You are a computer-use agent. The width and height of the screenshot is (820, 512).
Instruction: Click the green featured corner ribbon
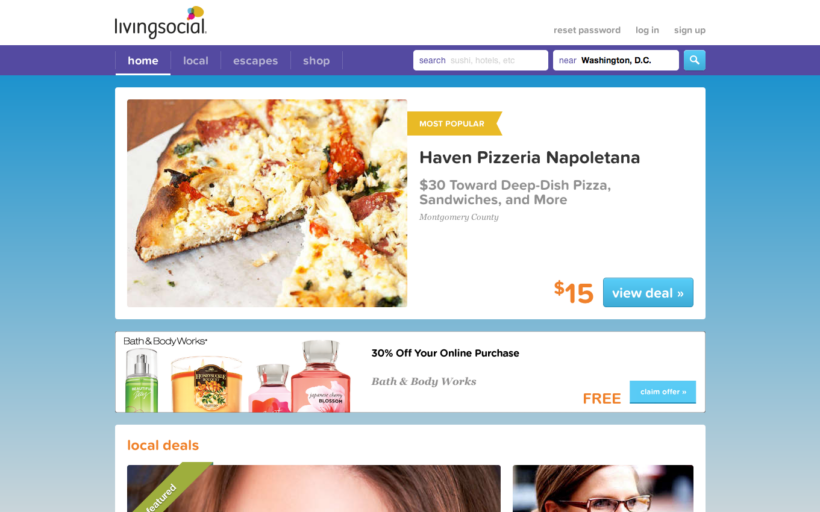(172, 487)
